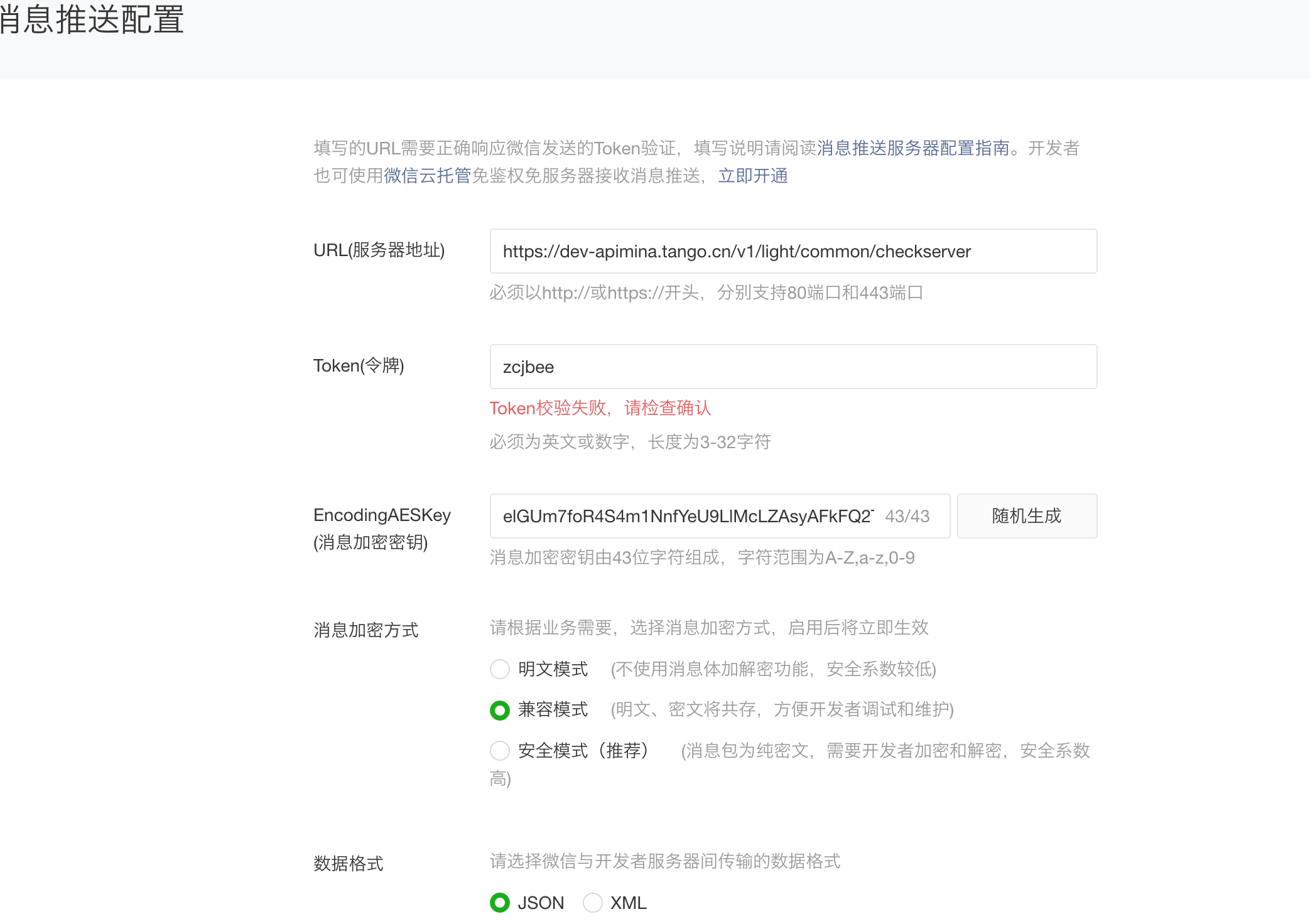This screenshot has height=924, width=1310.
Task: Open the 微信云托管 link
Action: pos(427,176)
